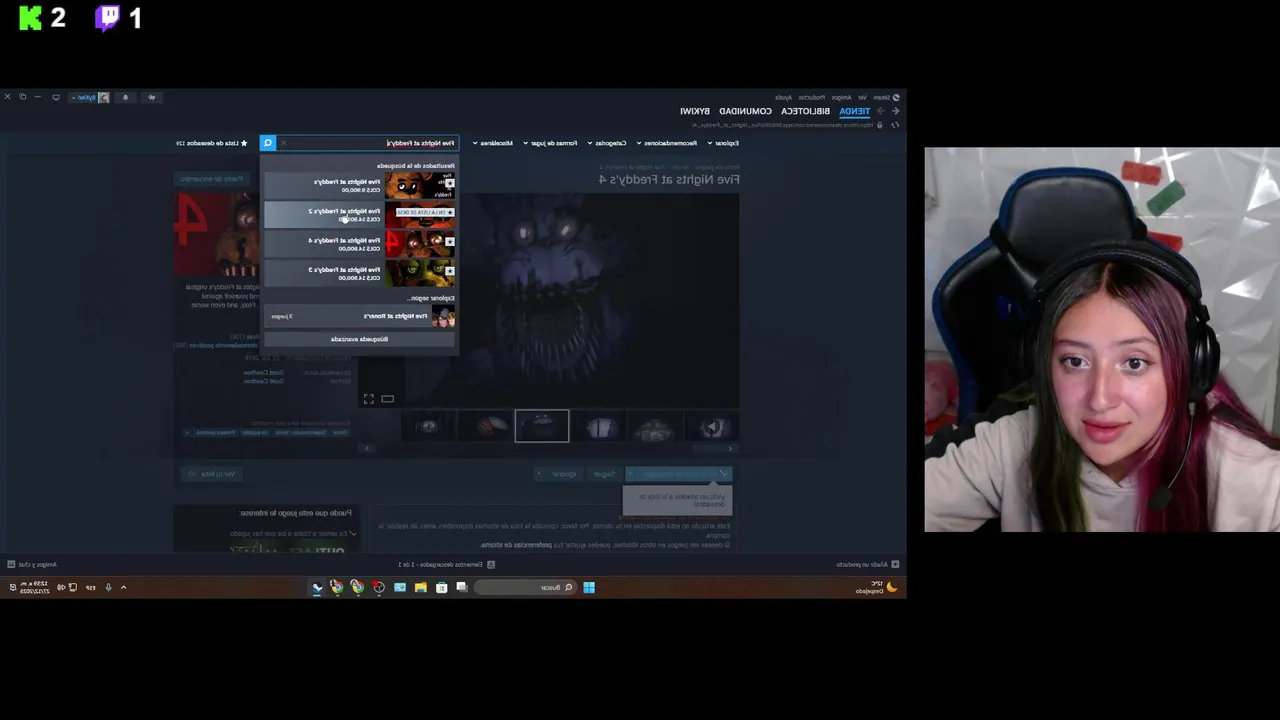Expand the Misceláneo store dropdown
The image size is (1280, 720).
[x=492, y=143]
